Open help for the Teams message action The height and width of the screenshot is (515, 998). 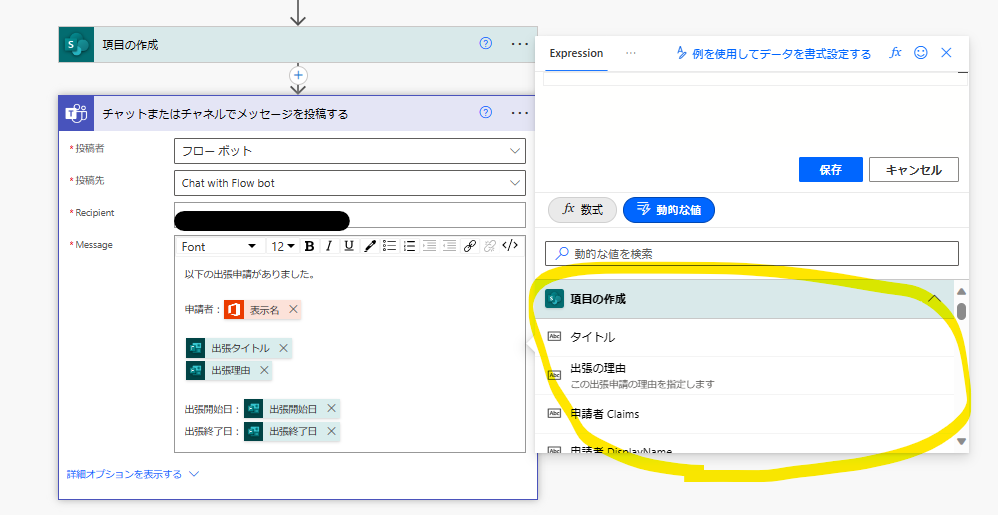pos(486,112)
